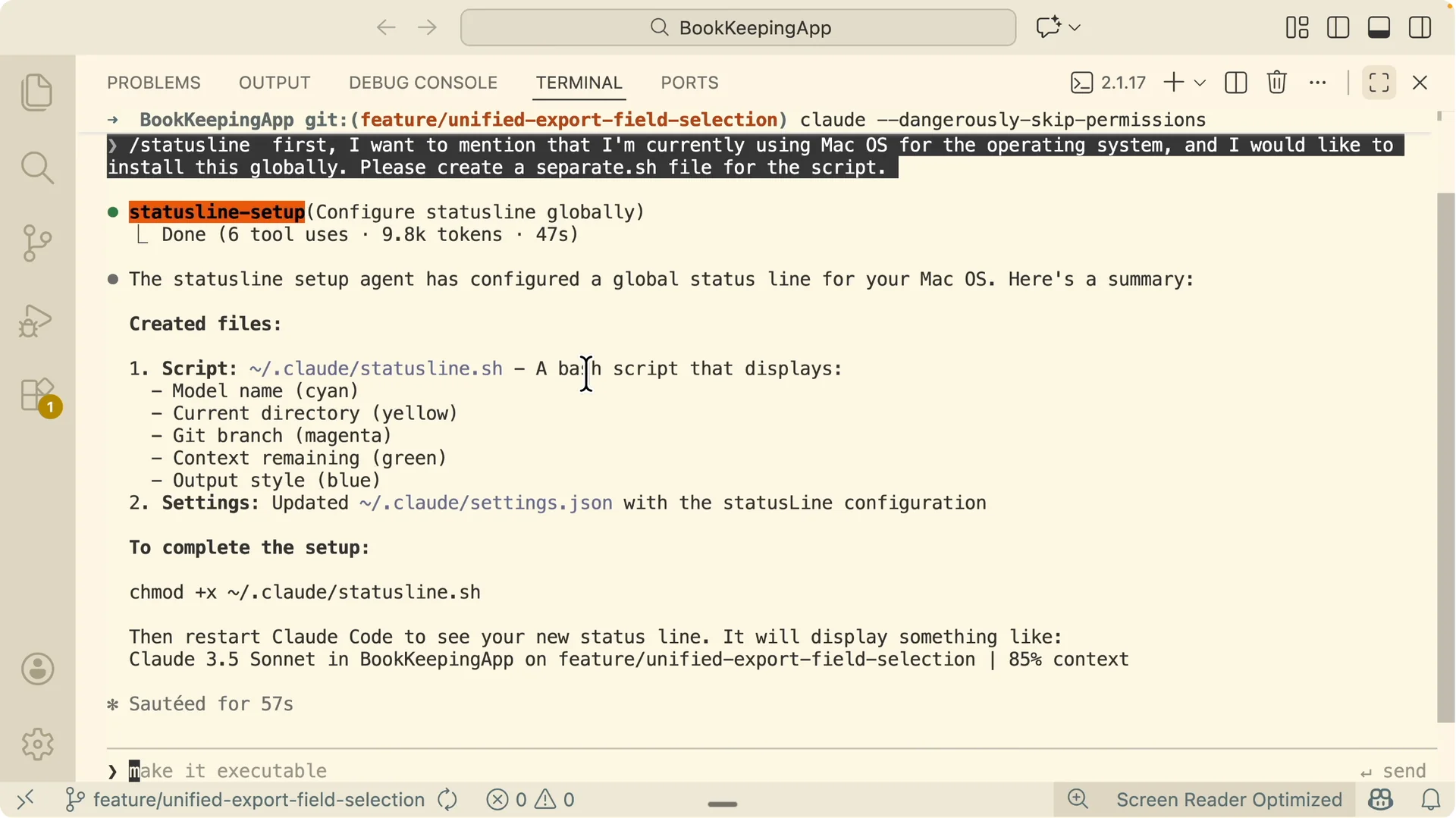1456x818 pixels.
Task: Click the Claude prompt input line
Action: coord(728,771)
